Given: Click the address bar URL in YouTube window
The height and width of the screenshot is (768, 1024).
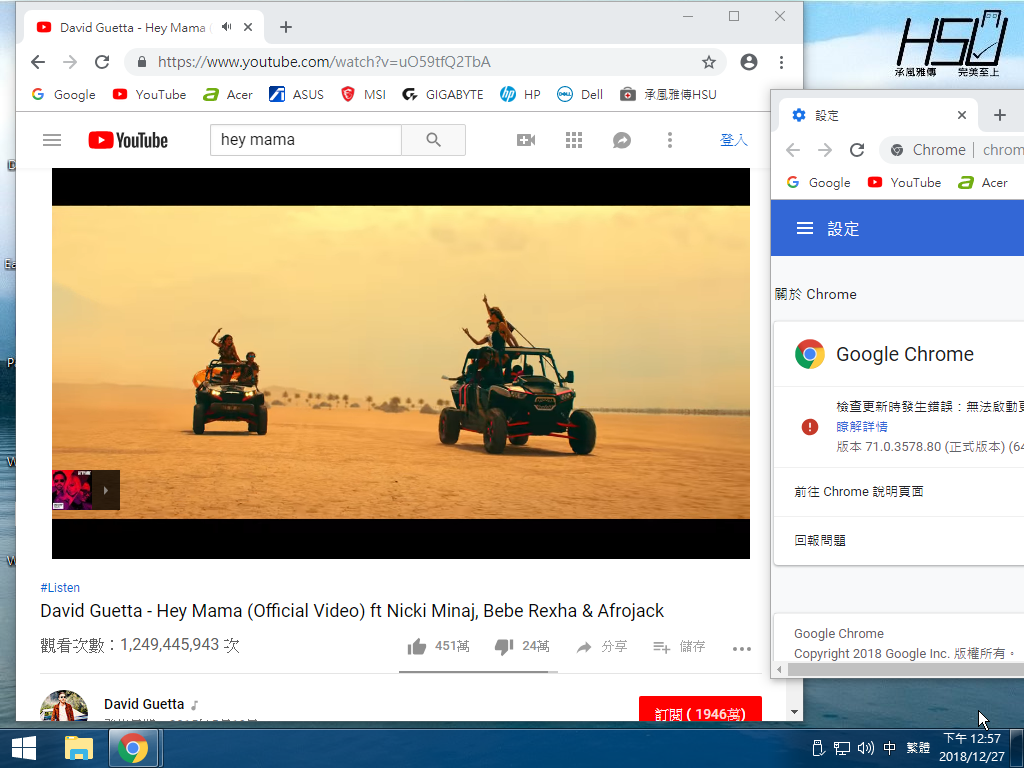Looking at the screenshot, I should (325, 62).
